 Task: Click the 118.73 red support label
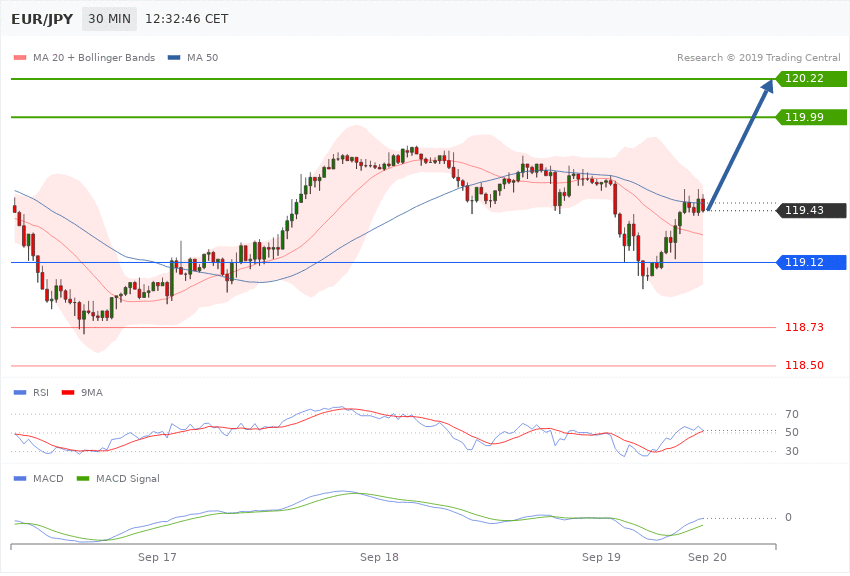804,327
